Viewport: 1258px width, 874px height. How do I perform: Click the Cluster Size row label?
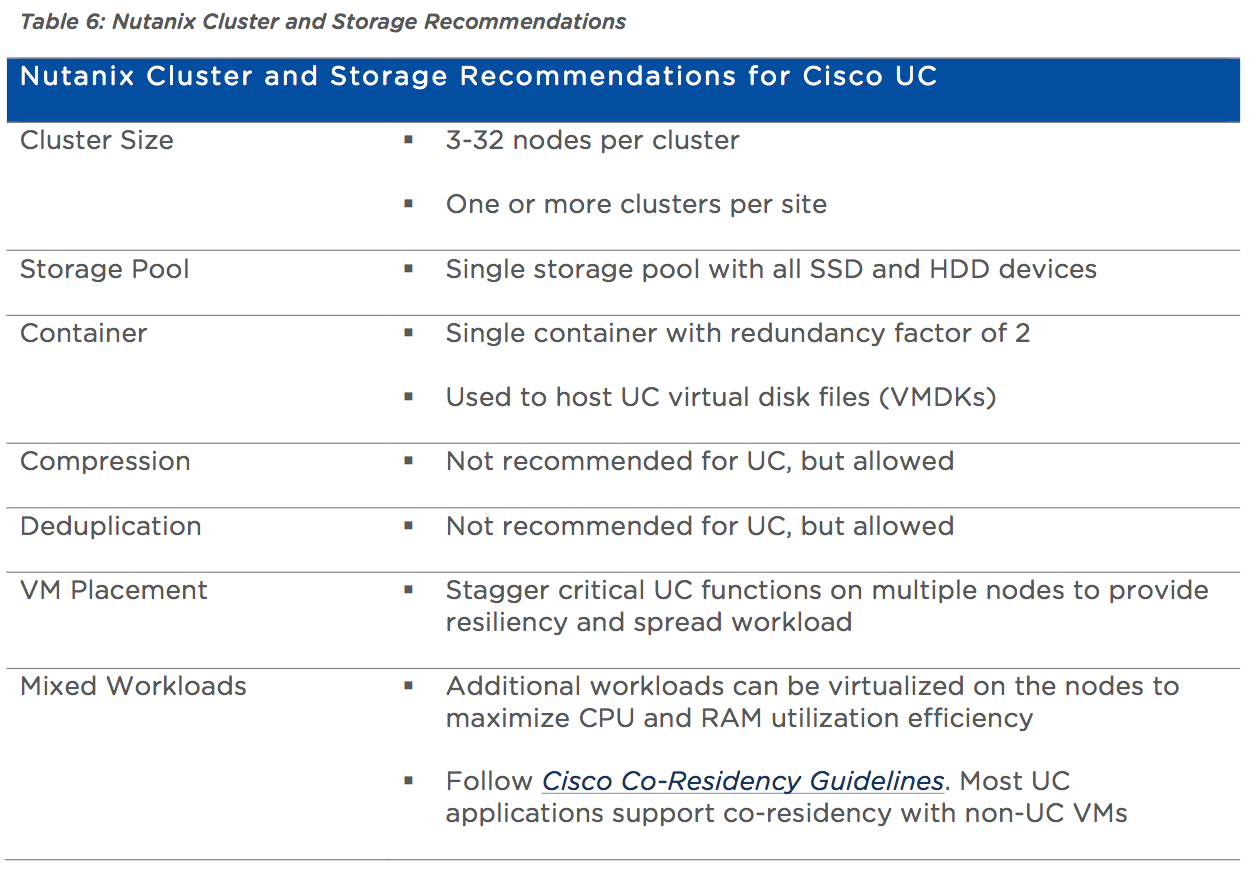pos(97,140)
